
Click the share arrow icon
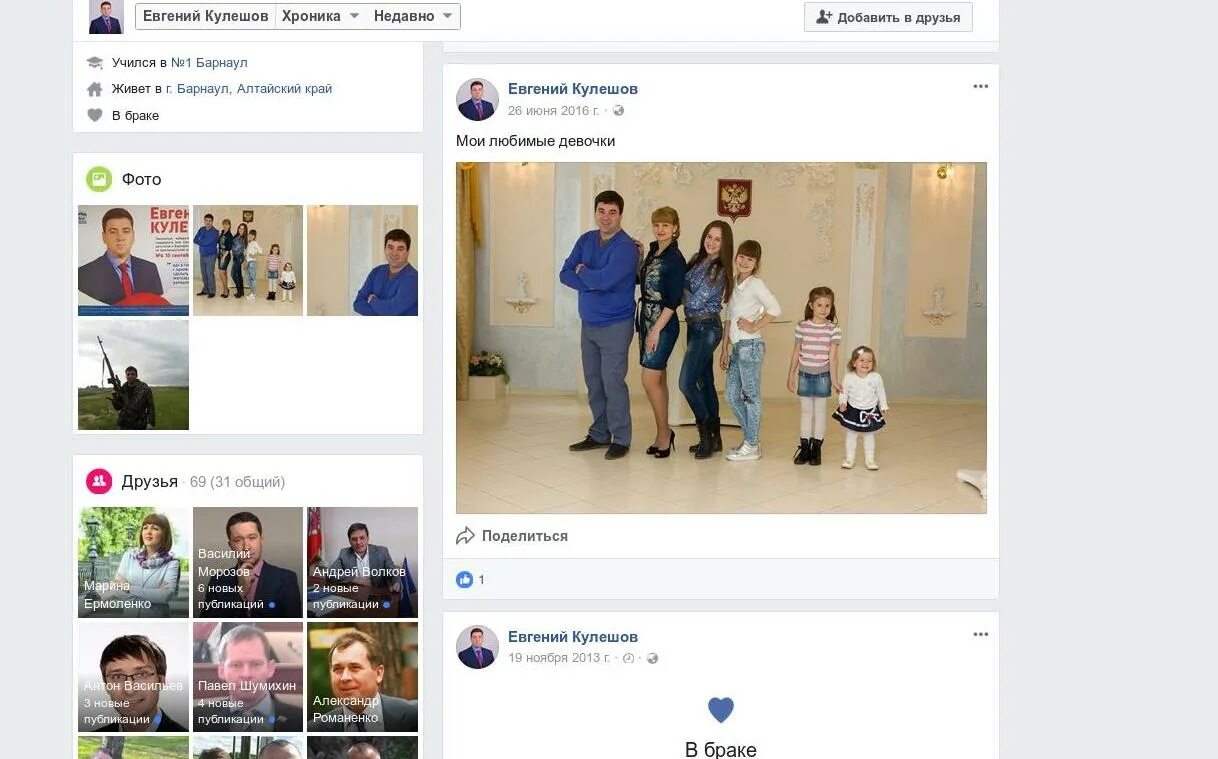465,536
